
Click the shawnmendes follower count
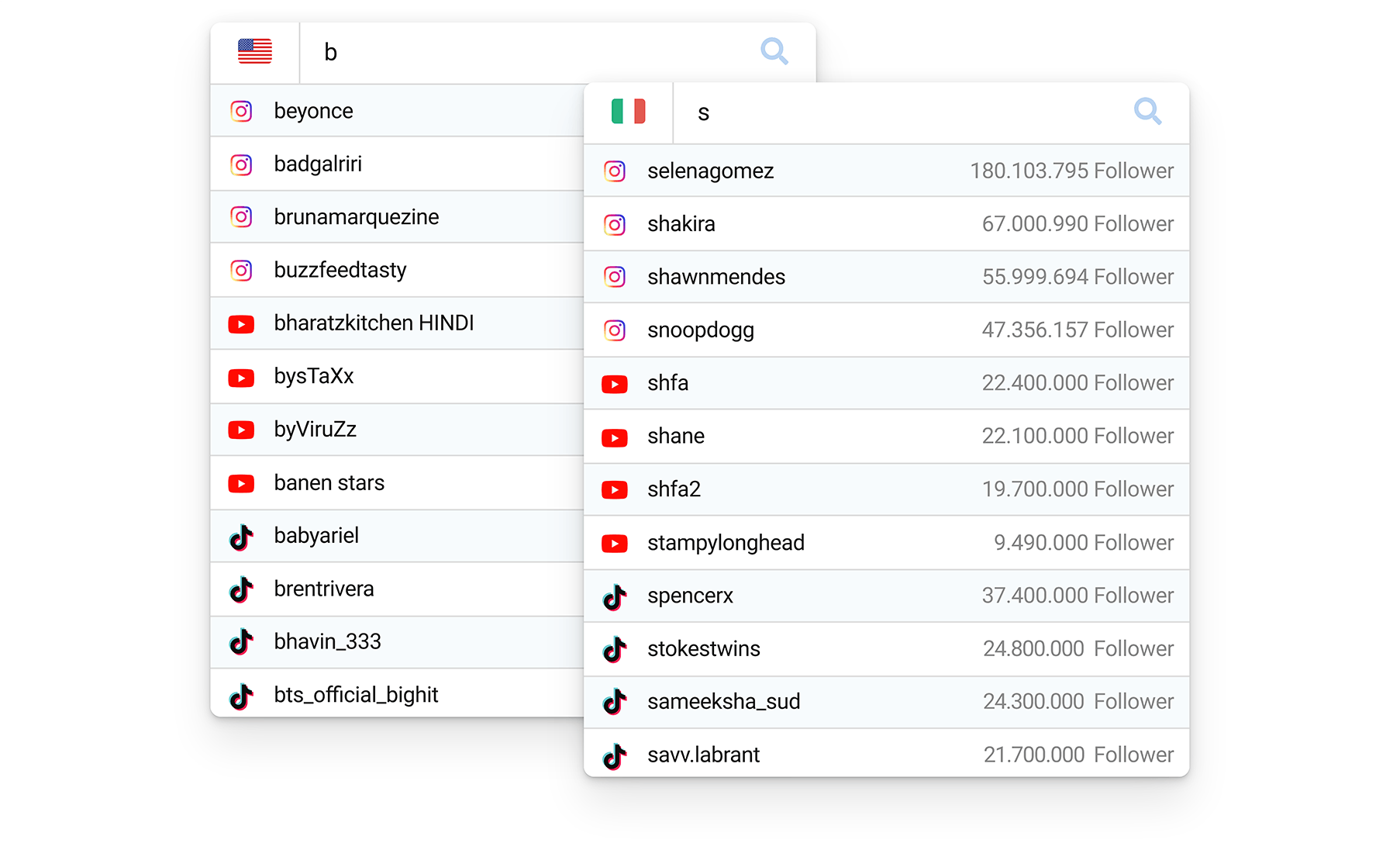pyautogui.click(x=1077, y=277)
